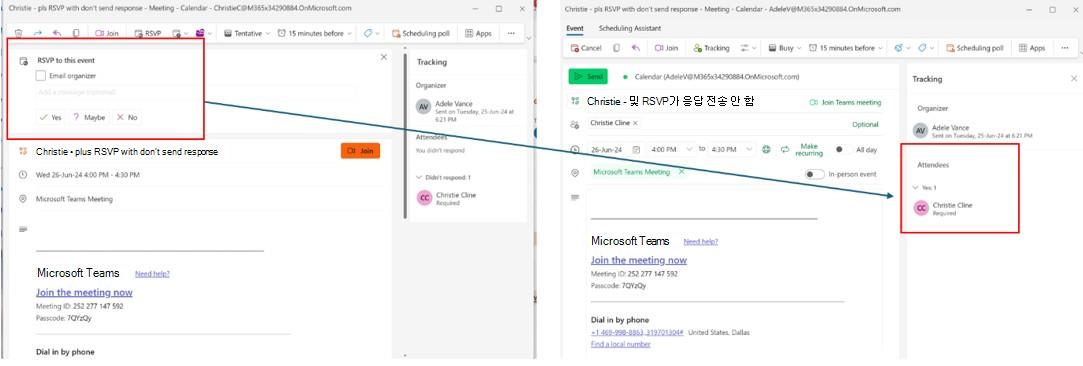Image resolution: width=1083 pixels, height=366 pixels.
Task: Respond No to the event
Action: pyautogui.click(x=127, y=117)
